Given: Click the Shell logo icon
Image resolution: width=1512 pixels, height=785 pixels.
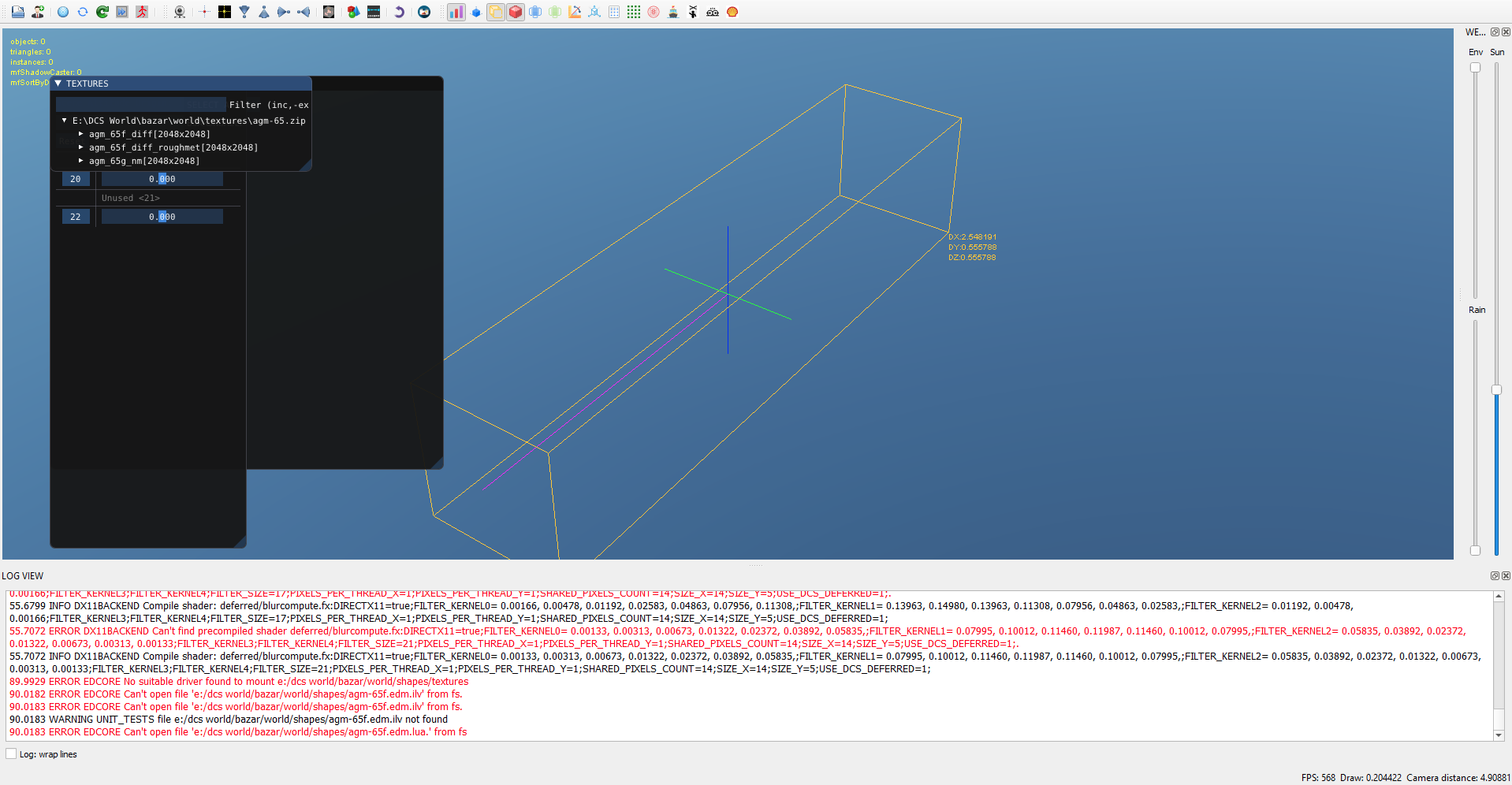Looking at the screenshot, I should (x=732, y=12).
